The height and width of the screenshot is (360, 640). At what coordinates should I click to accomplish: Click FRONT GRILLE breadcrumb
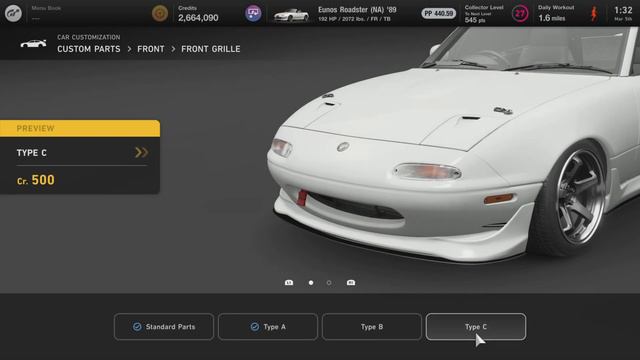211,49
